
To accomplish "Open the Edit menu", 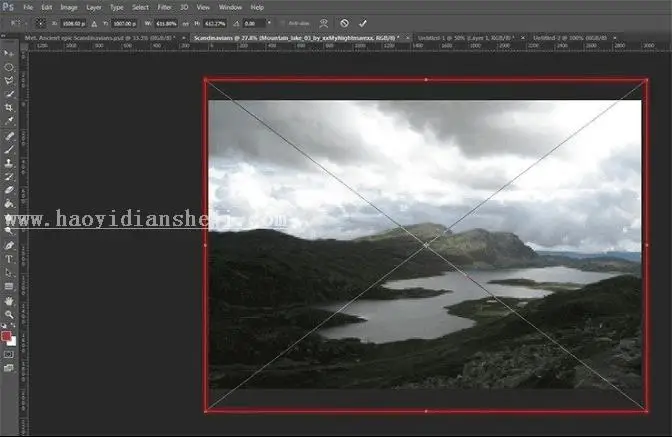I will [x=47, y=7].
